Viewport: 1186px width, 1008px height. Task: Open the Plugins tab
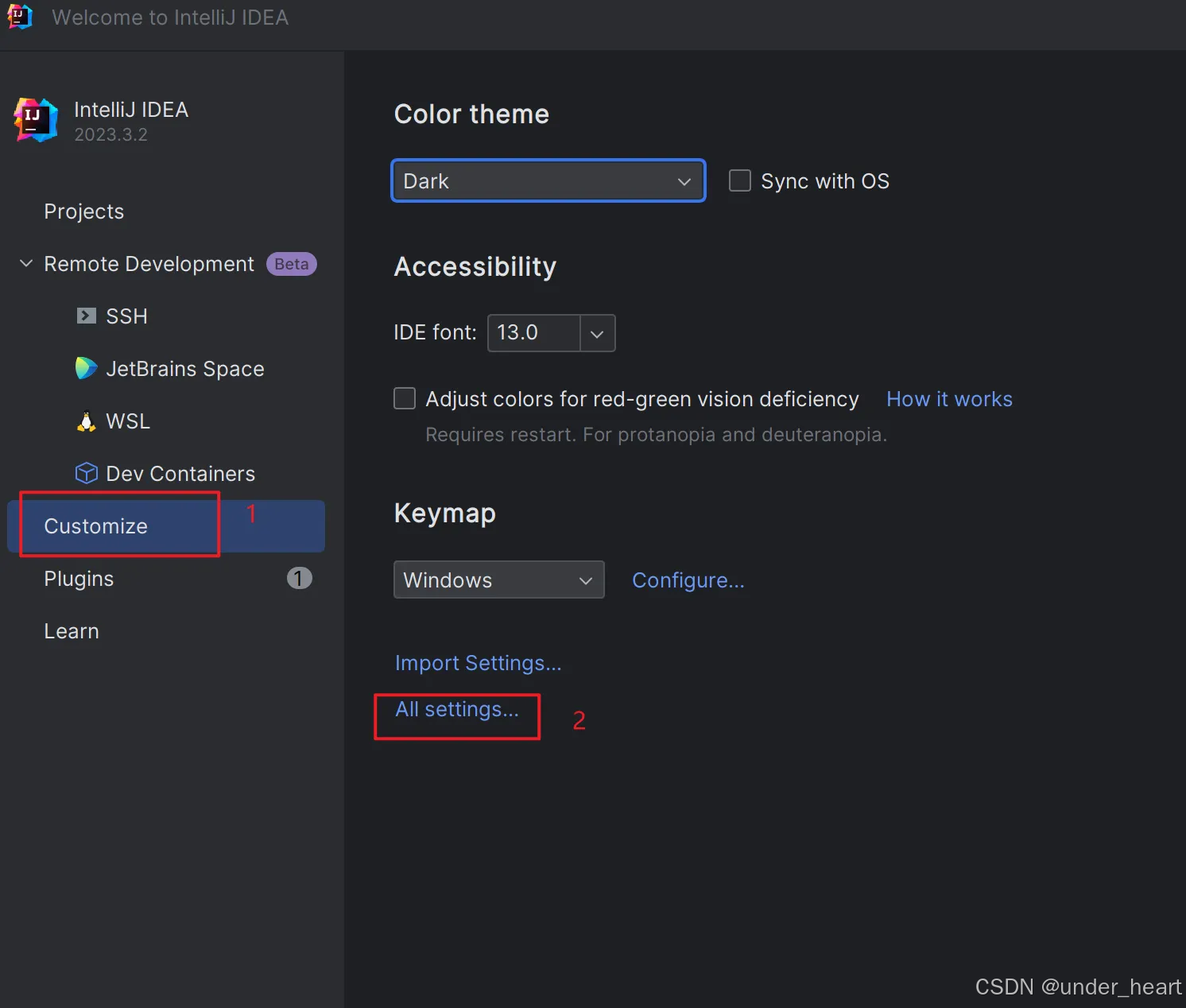click(x=79, y=579)
